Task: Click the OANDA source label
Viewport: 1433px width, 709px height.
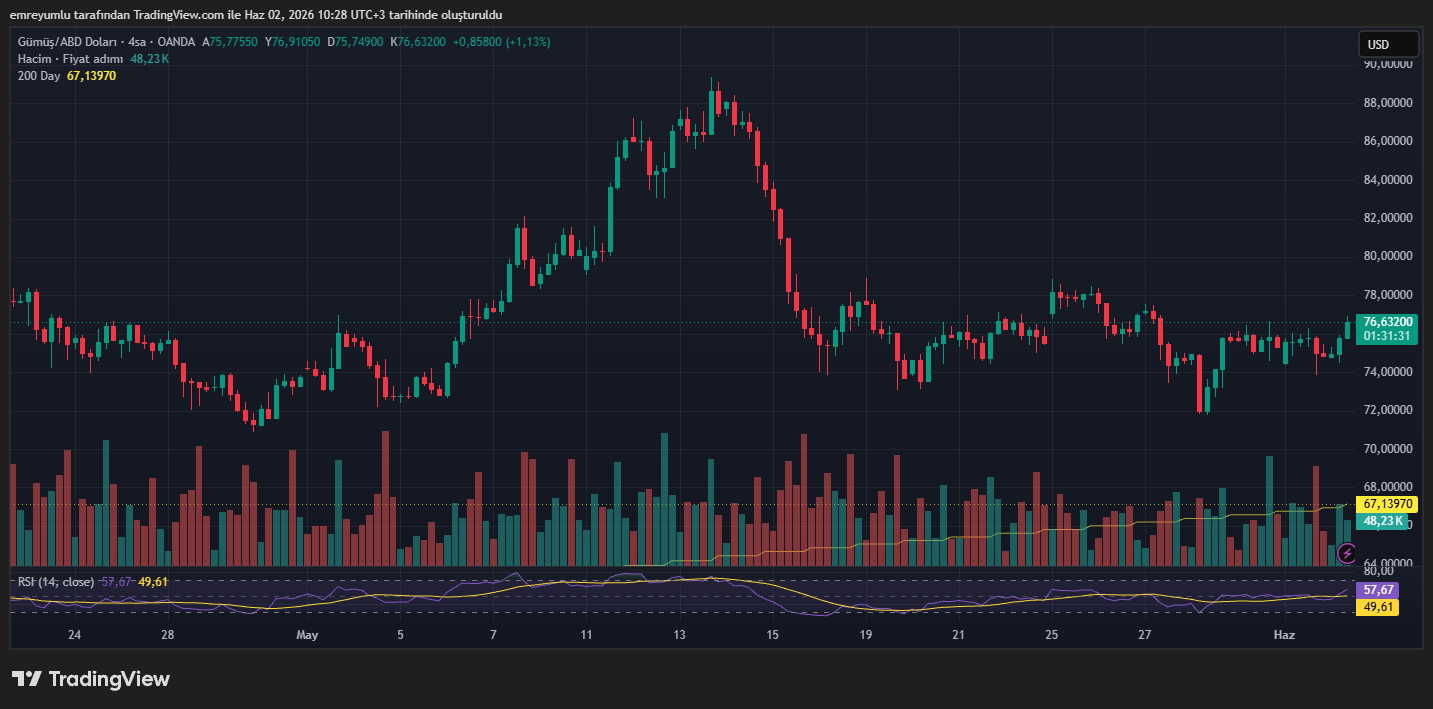Action: pyautogui.click(x=176, y=42)
